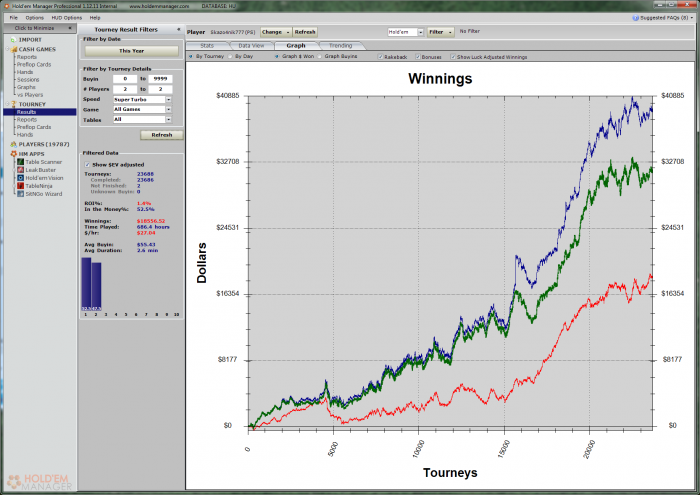
Task: Open Table Scanner app icon
Action: 21,162
